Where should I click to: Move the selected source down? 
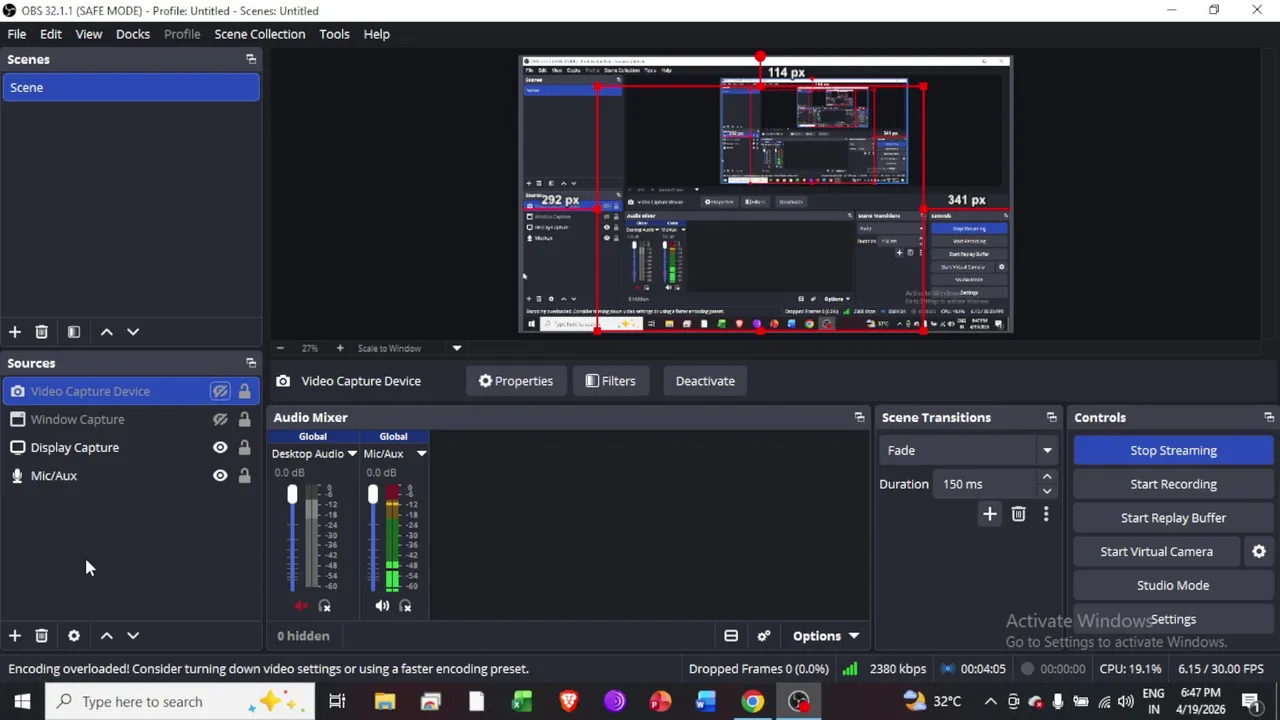[132, 636]
